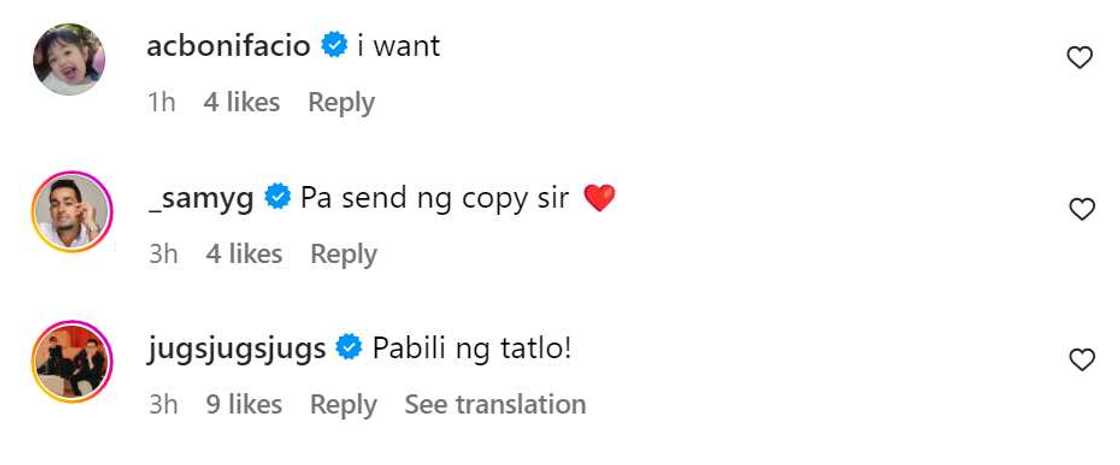Click See translation under the jugsjugsjugs comment
Screen dimensions: 1120x465
(x=495, y=404)
